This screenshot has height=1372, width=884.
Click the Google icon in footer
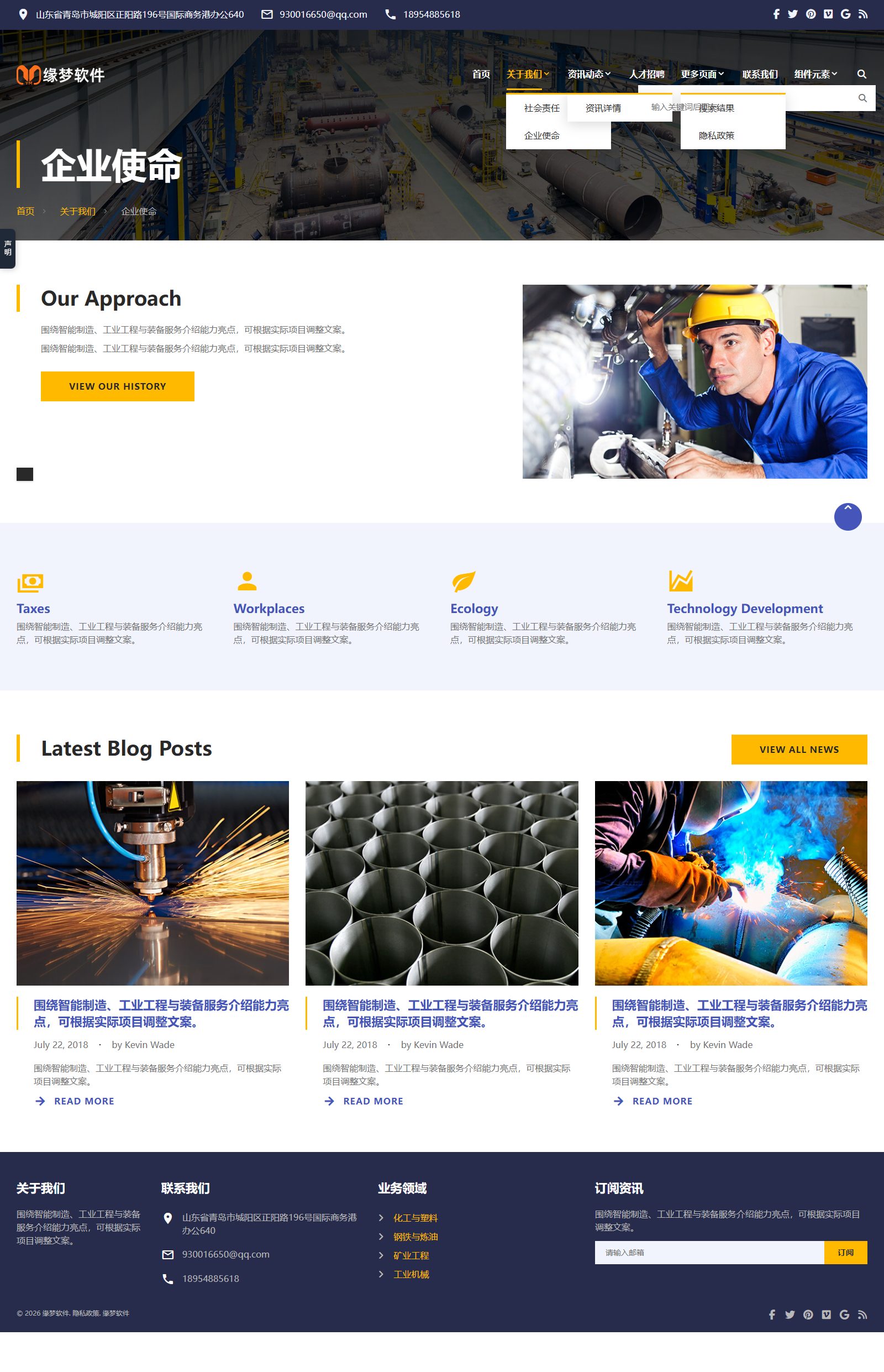844,1315
